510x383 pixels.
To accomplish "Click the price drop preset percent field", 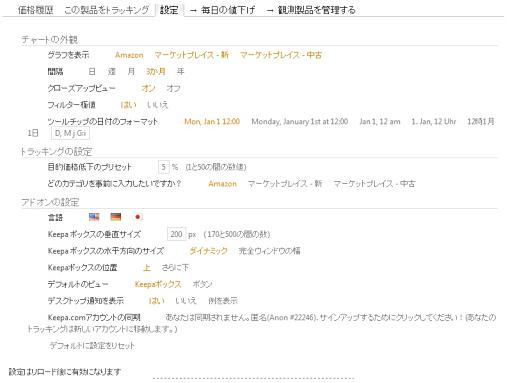I will coord(164,167).
